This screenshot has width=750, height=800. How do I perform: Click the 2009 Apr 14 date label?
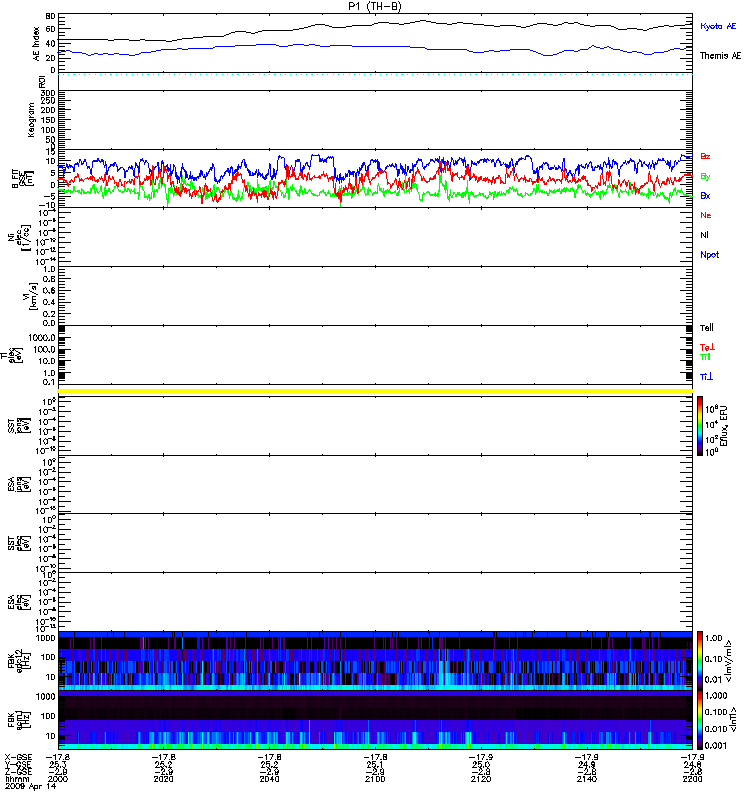click(x=30, y=786)
